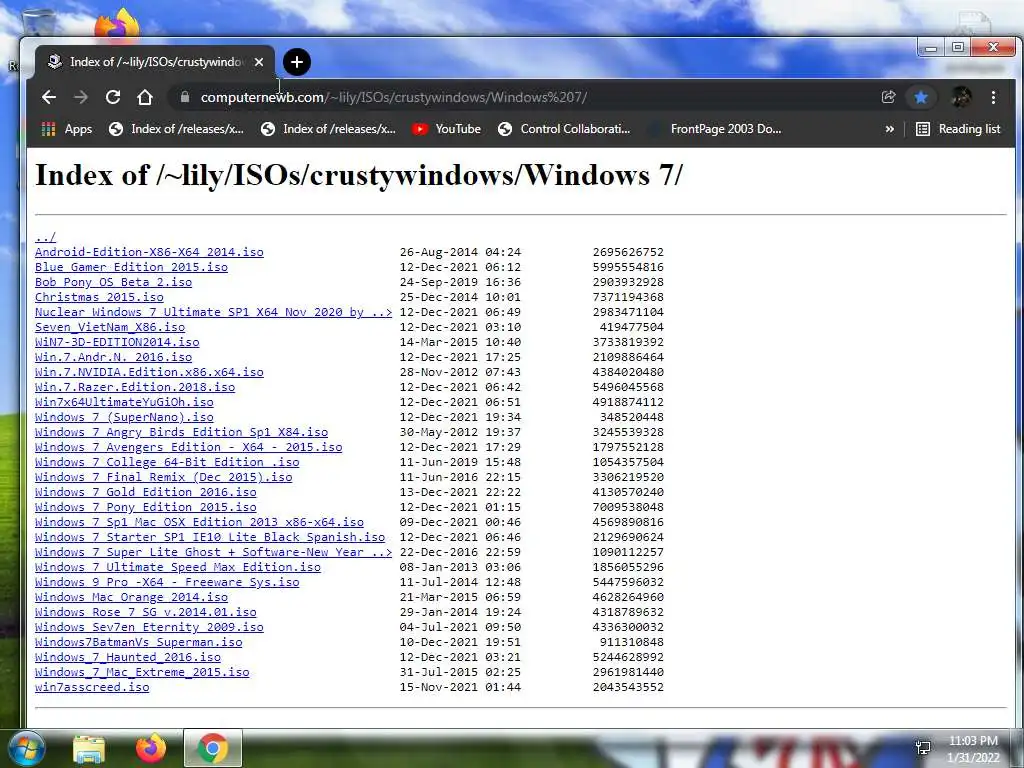Download Windows 7 Starter SP1 IE10 Lite ISO

(210, 537)
